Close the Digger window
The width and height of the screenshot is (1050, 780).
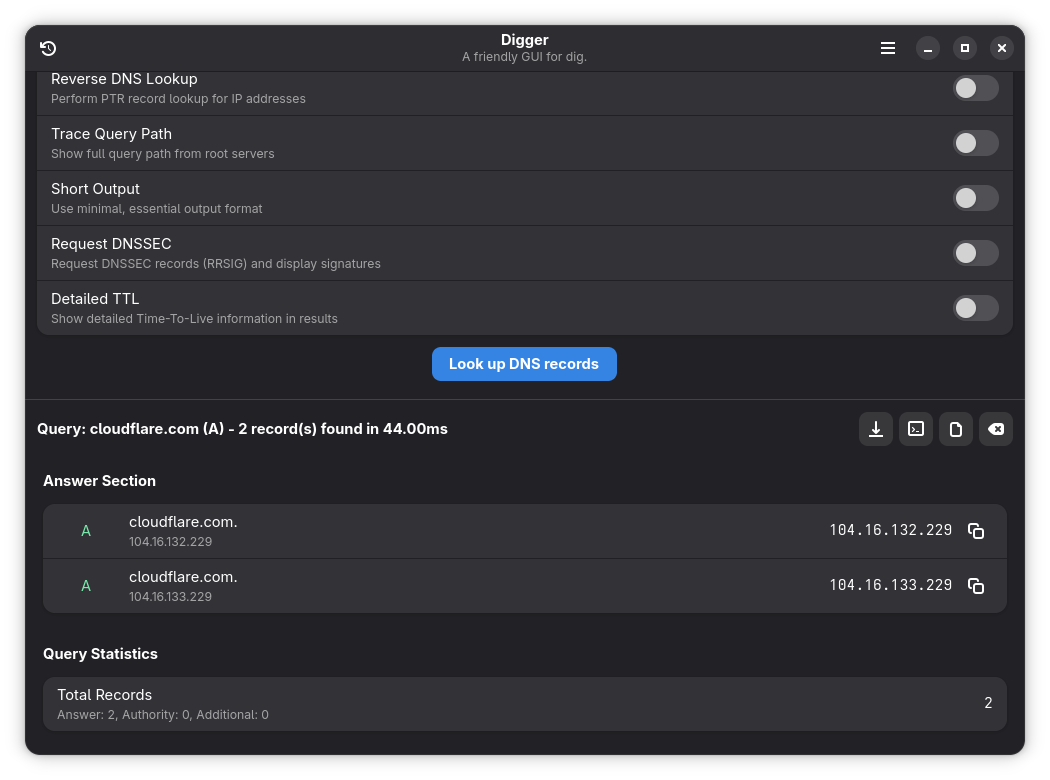point(1001,48)
